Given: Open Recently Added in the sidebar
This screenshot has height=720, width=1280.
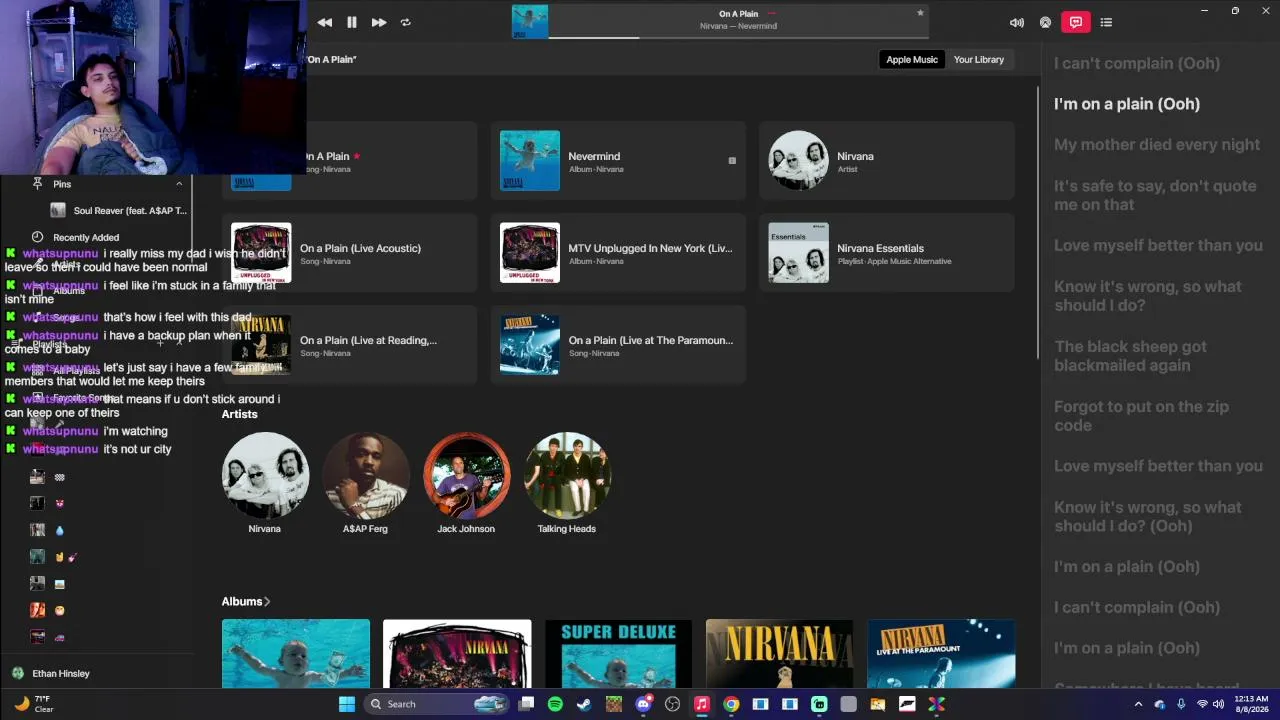Looking at the screenshot, I should click(x=86, y=238).
